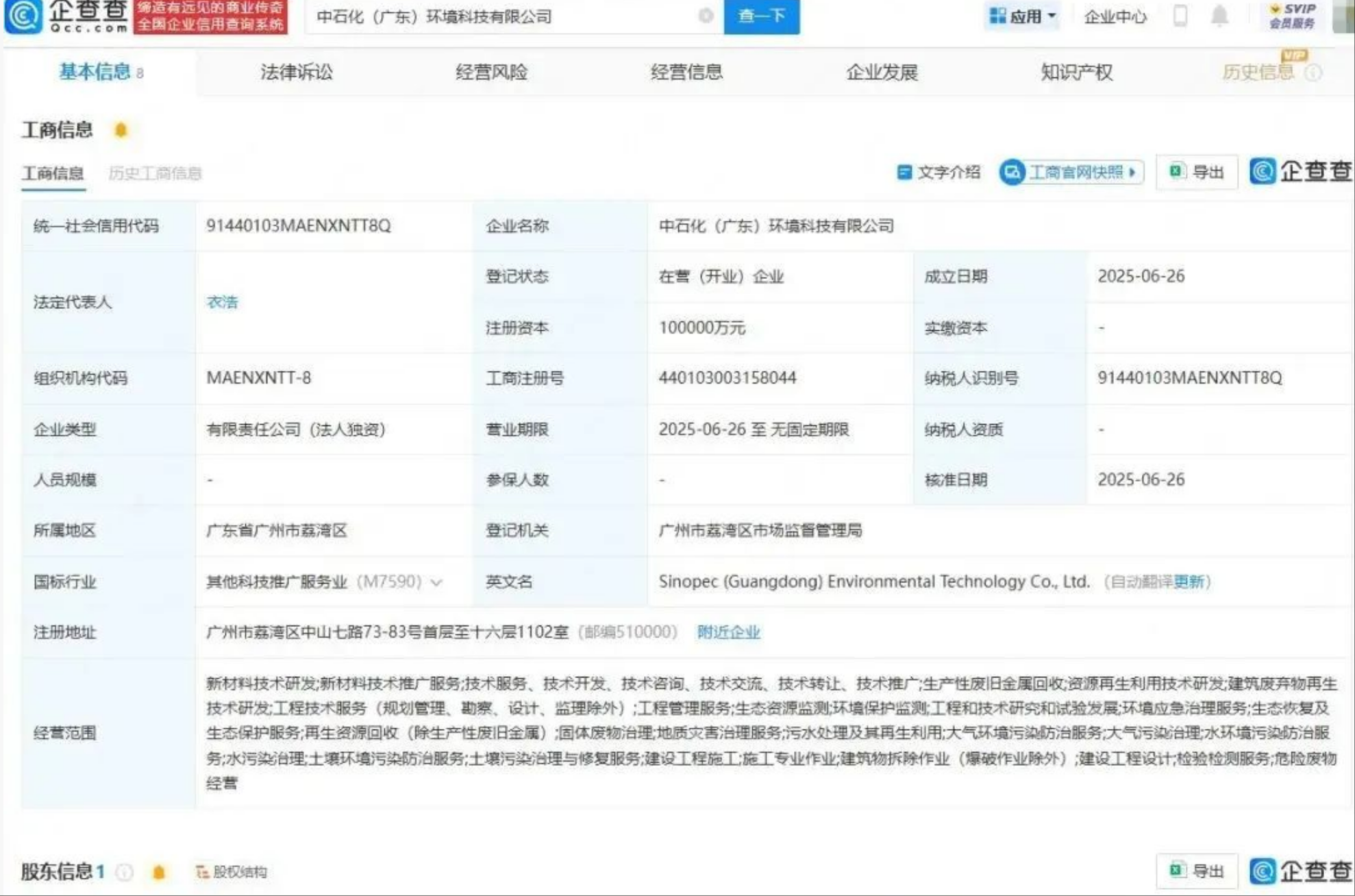This screenshot has width=1355, height=896.
Task: Click 组织机构代码 MAENXNTT-8
Action: [259, 377]
